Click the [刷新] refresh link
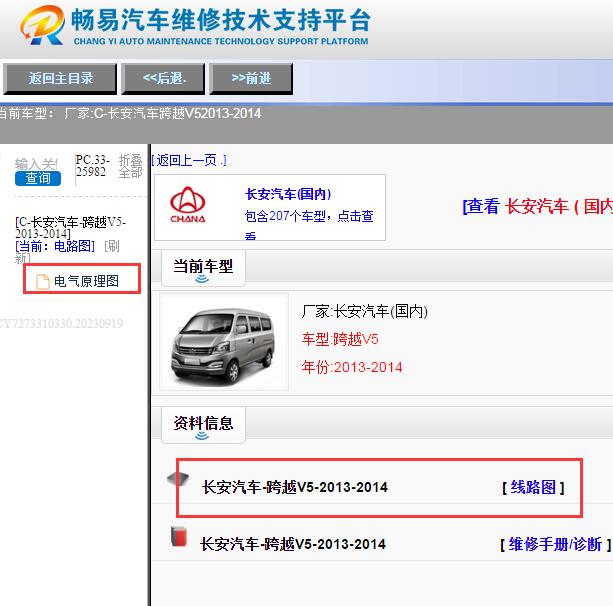This screenshot has width=613, height=606. [x=67, y=252]
